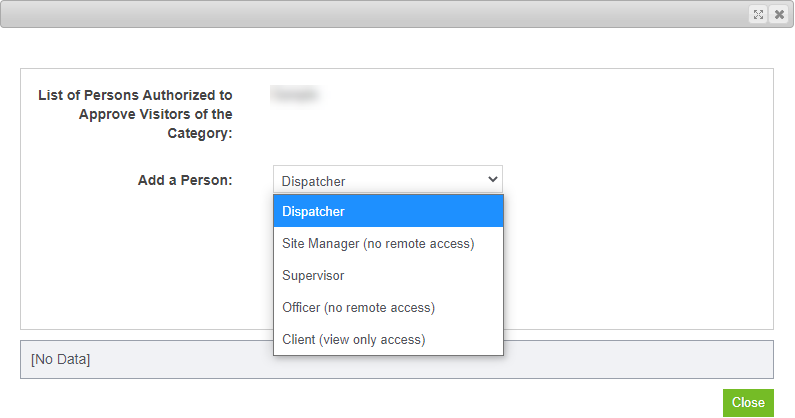The width and height of the screenshot is (795, 418).
Task: Click the green Close button
Action: click(x=748, y=403)
